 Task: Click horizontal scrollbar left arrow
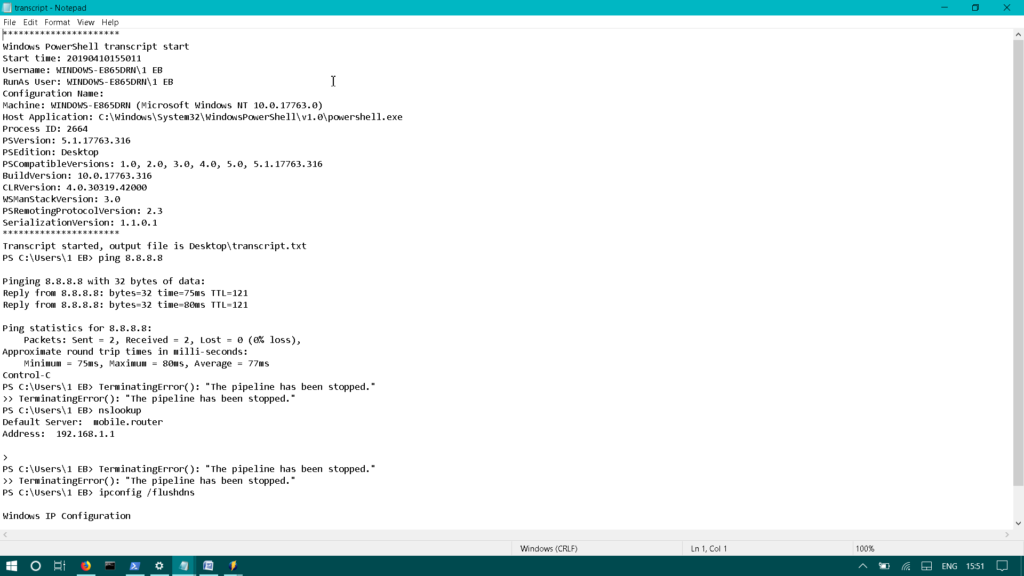pos(5,535)
